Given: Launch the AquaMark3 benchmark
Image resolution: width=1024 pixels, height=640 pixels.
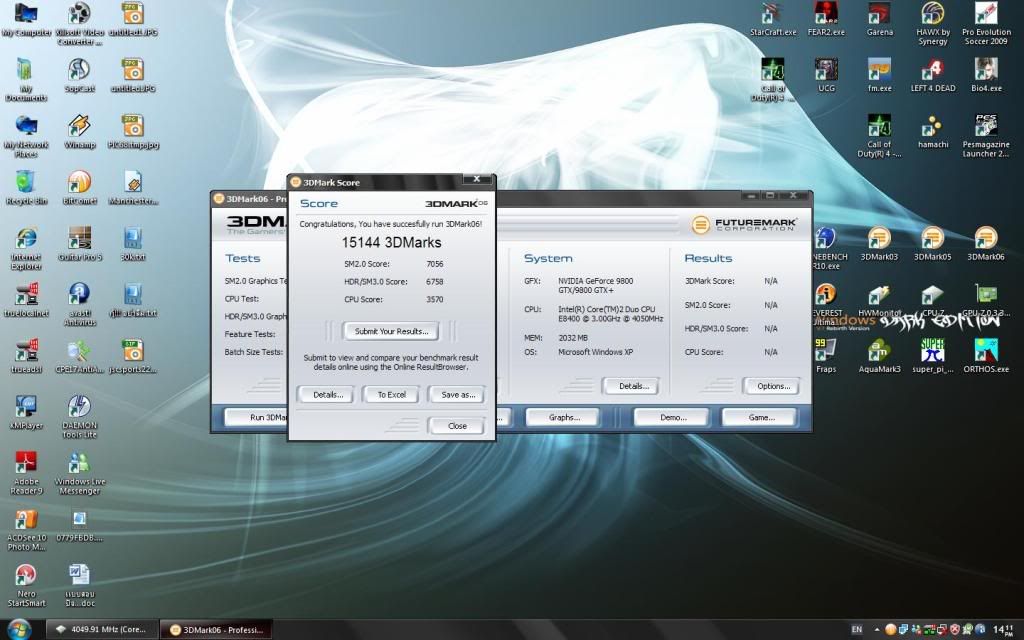Looking at the screenshot, I should coord(879,352).
